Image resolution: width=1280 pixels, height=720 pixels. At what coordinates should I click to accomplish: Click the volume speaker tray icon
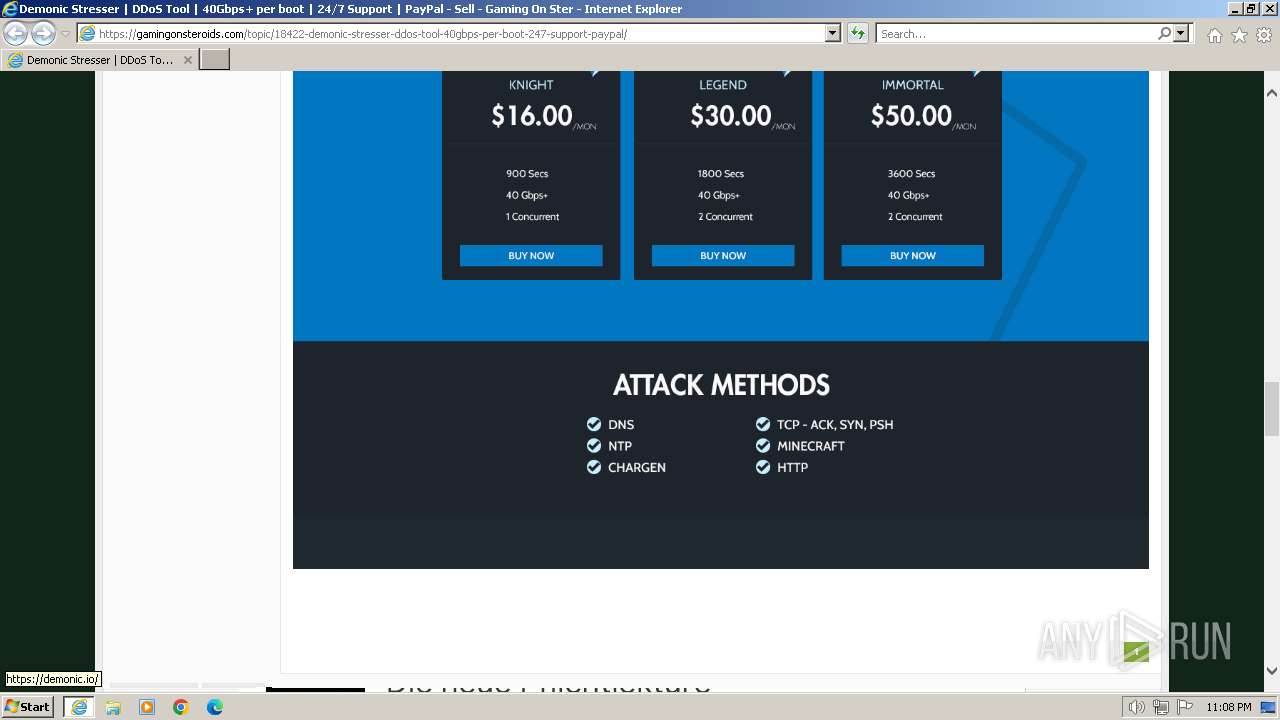pyautogui.click(x=1137, y=707)
